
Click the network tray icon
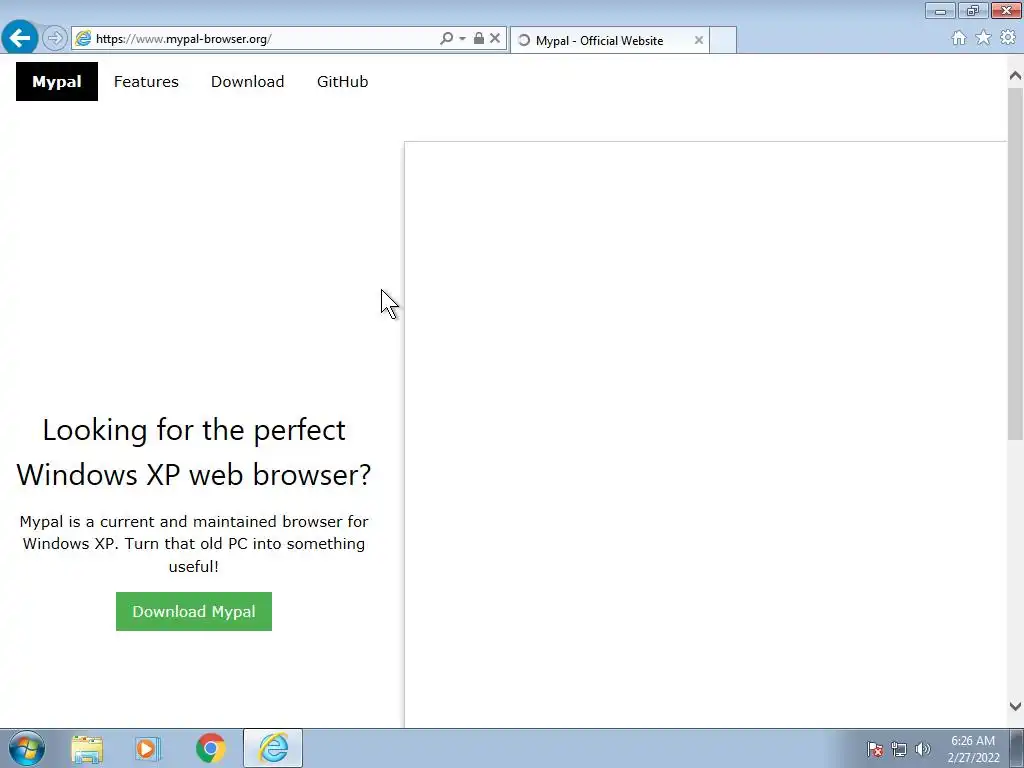(x=899, y=749)
